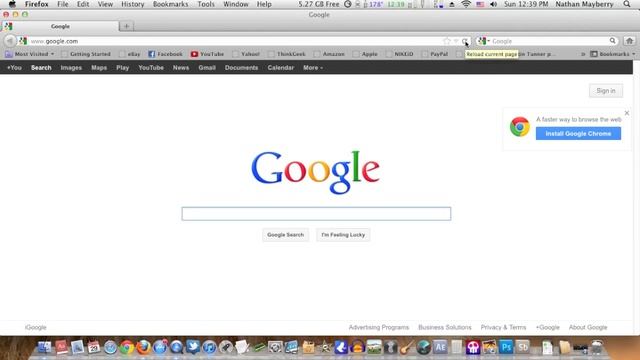
Task: Open the search engine selector dropdown
Action: point(484,41)
